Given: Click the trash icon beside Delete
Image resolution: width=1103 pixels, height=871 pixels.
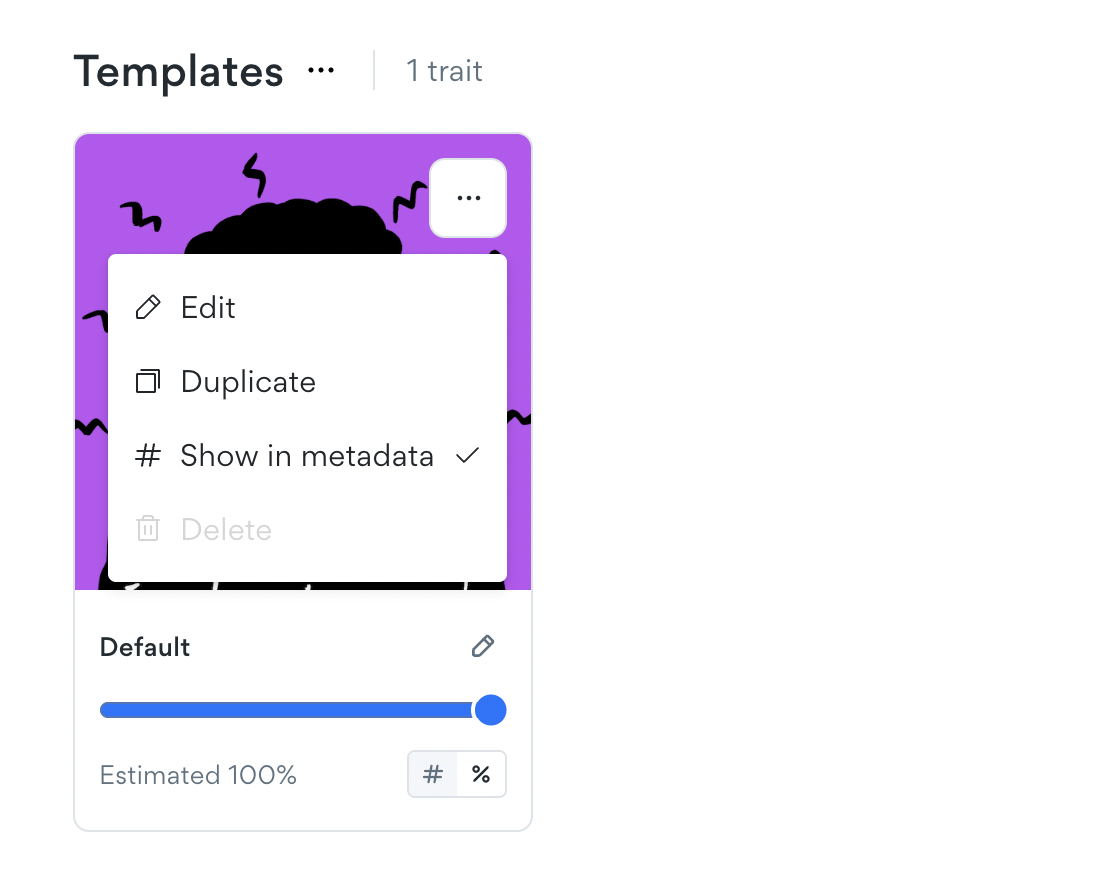Looking at the screenshot, I should (148, 529).
